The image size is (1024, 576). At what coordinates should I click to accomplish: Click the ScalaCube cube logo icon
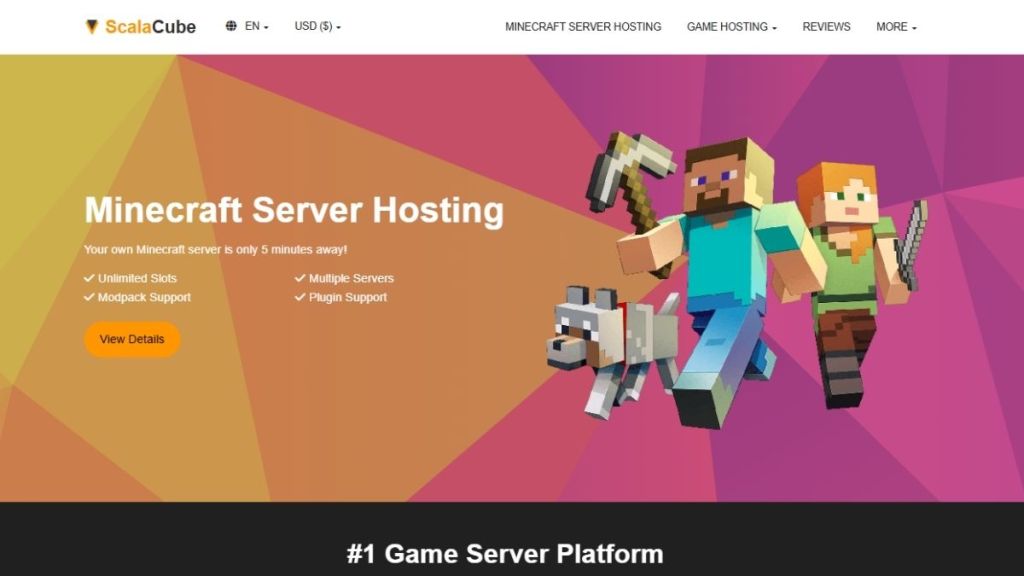tap(93, 26)
